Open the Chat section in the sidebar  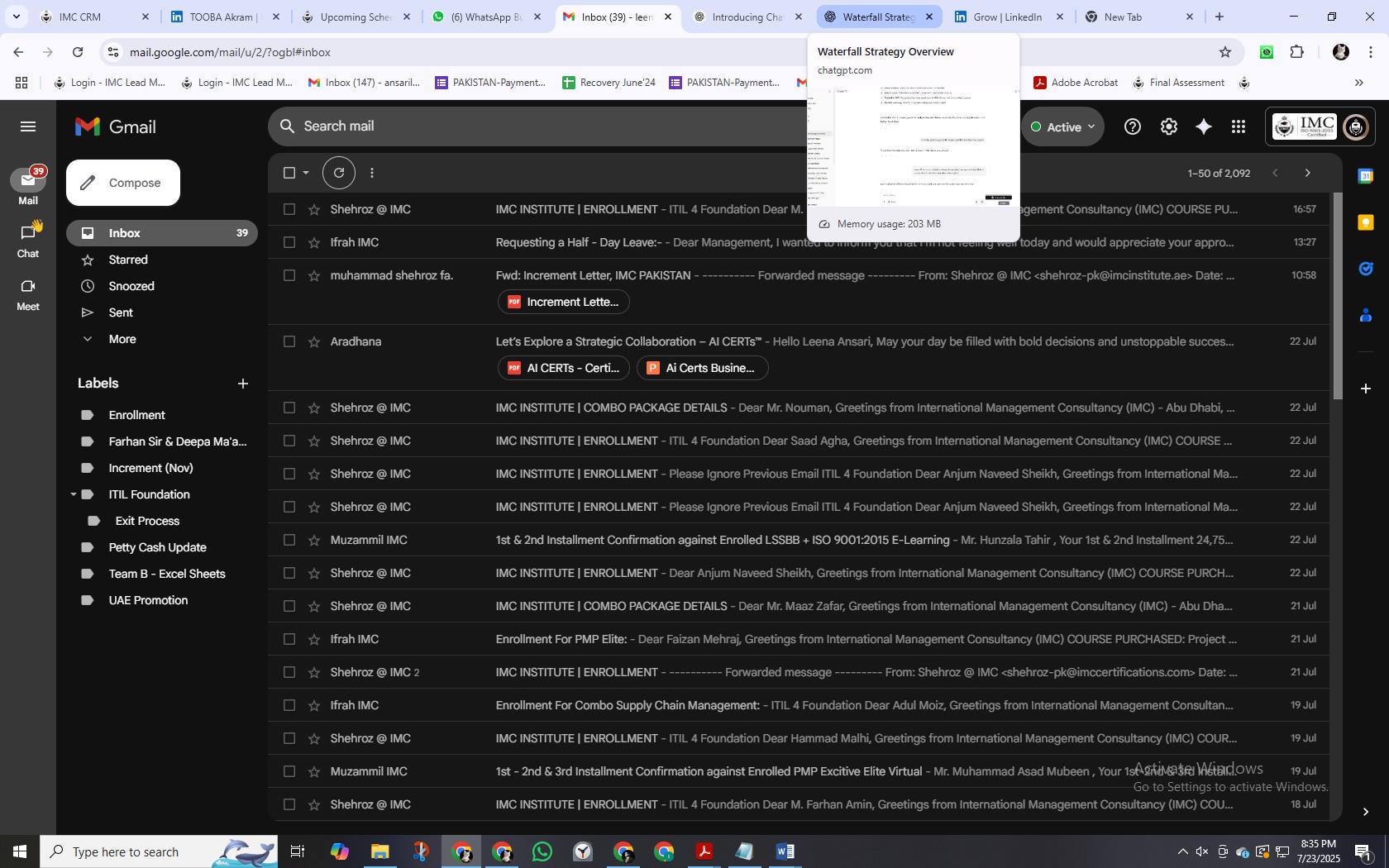28,239
